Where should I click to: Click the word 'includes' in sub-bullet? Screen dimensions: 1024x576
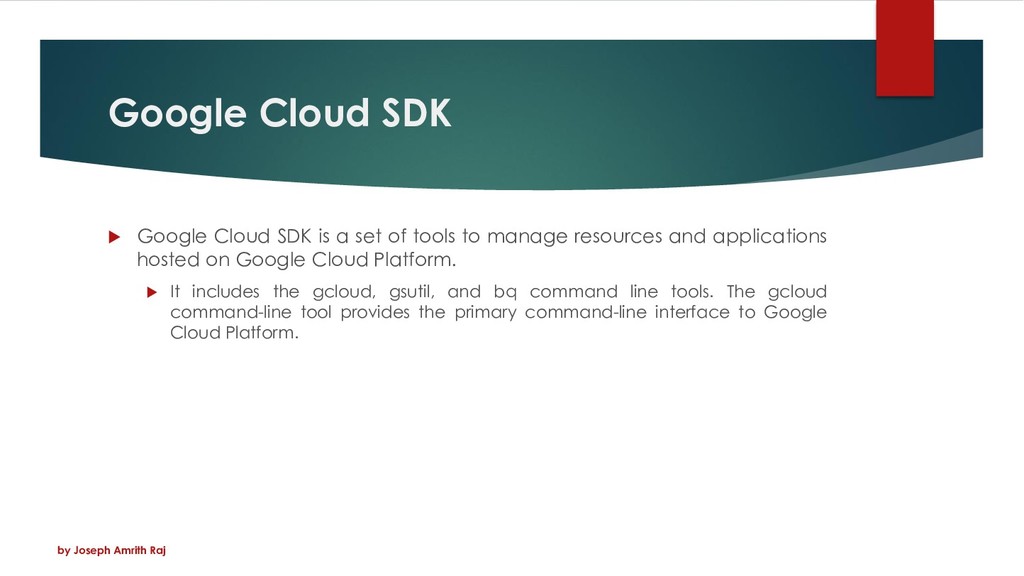click(x=225, y=291)
